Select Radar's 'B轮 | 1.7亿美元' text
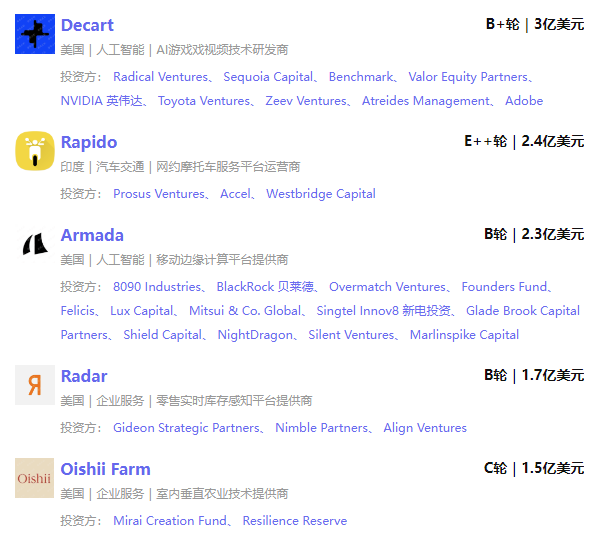This screenshot has height=547, width=602. point(534,375)
